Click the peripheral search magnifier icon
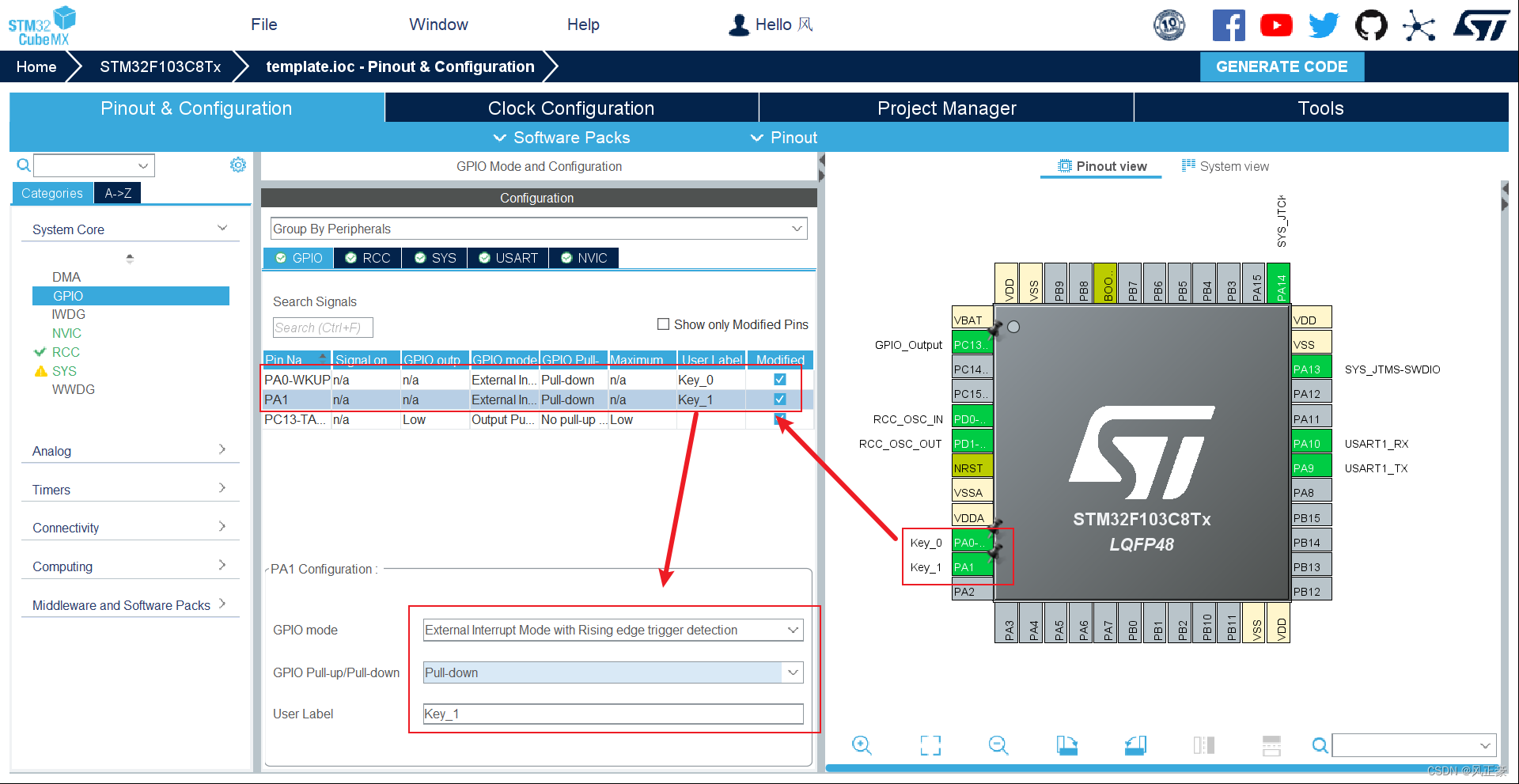The image size is (1519, 784). pos(24,165)
